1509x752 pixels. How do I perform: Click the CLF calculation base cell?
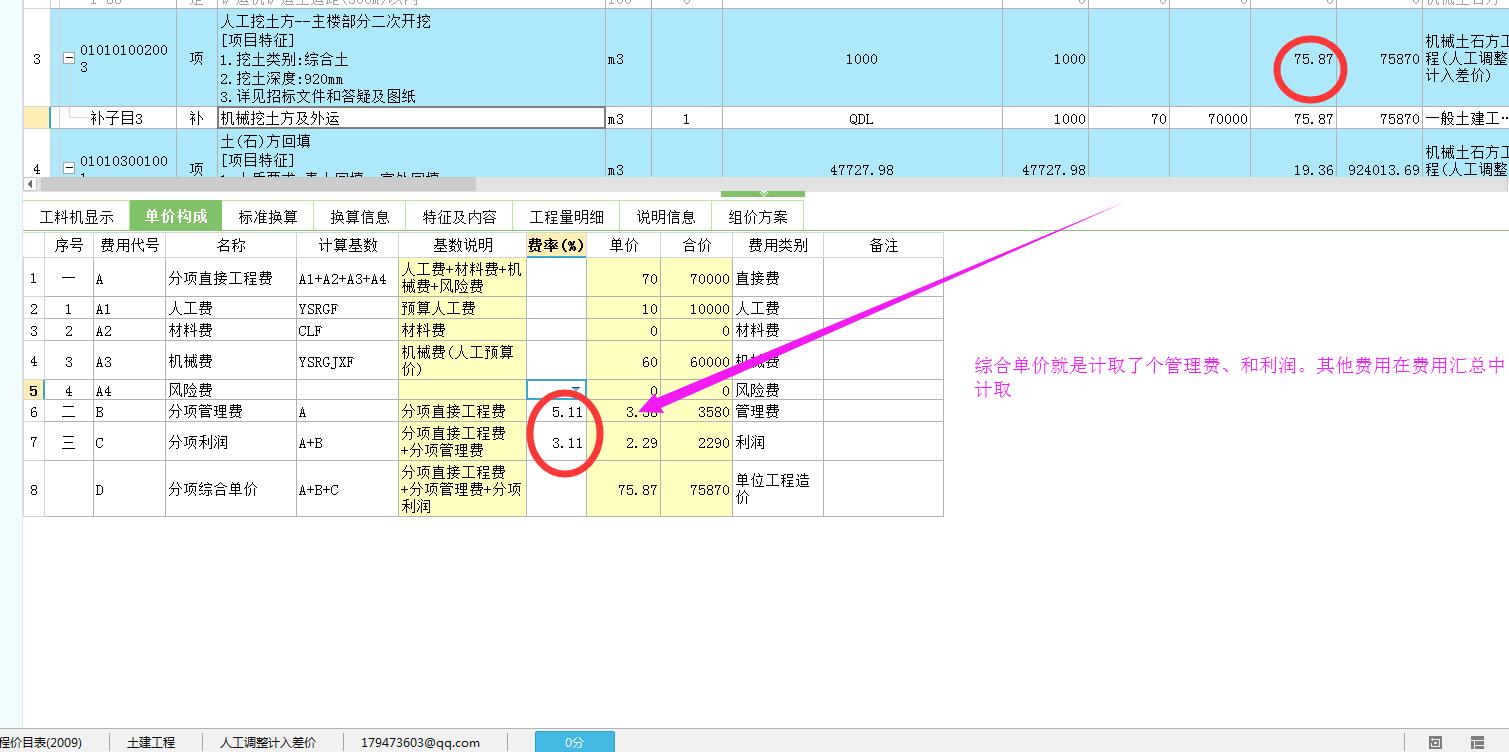pyautogui.click(x=347, y=330)
